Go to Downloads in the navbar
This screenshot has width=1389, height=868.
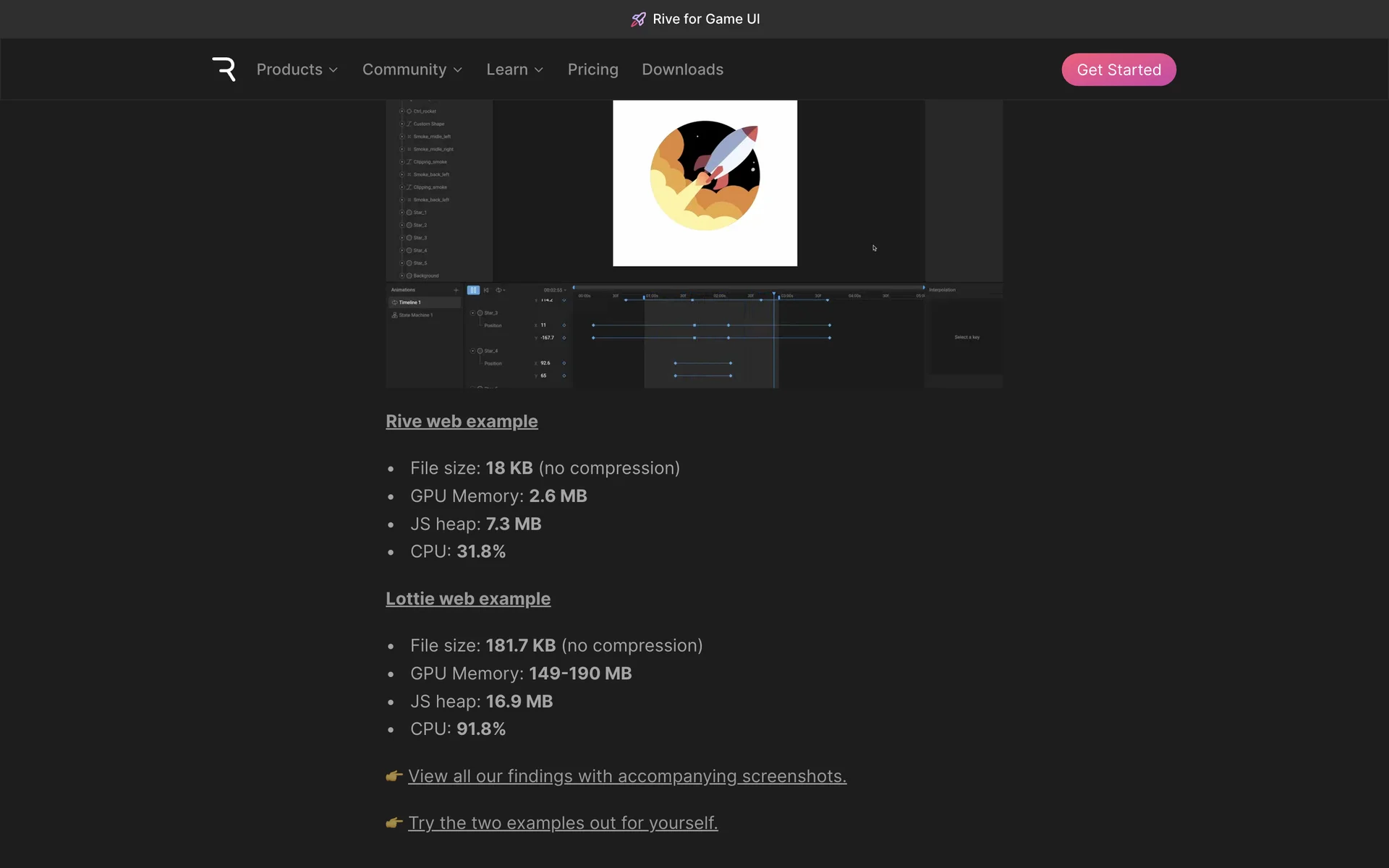coord(682,69)
